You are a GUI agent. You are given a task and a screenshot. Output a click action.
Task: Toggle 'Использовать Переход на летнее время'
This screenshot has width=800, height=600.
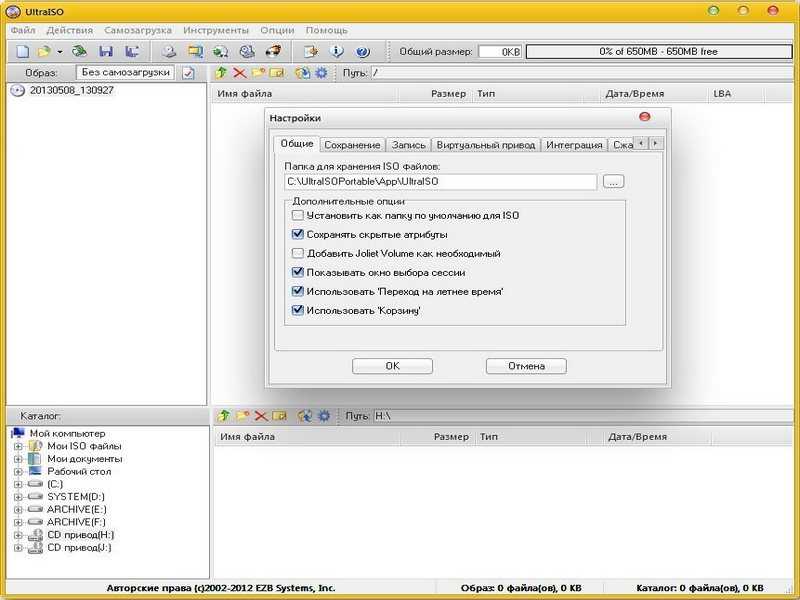(x=297, y=291)
